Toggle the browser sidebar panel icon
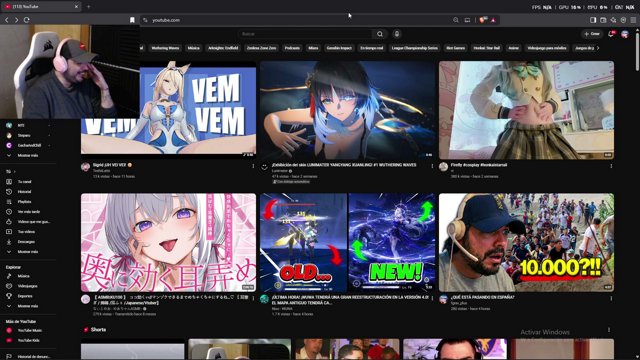This screenshot has width=640, height=360. 593,20
